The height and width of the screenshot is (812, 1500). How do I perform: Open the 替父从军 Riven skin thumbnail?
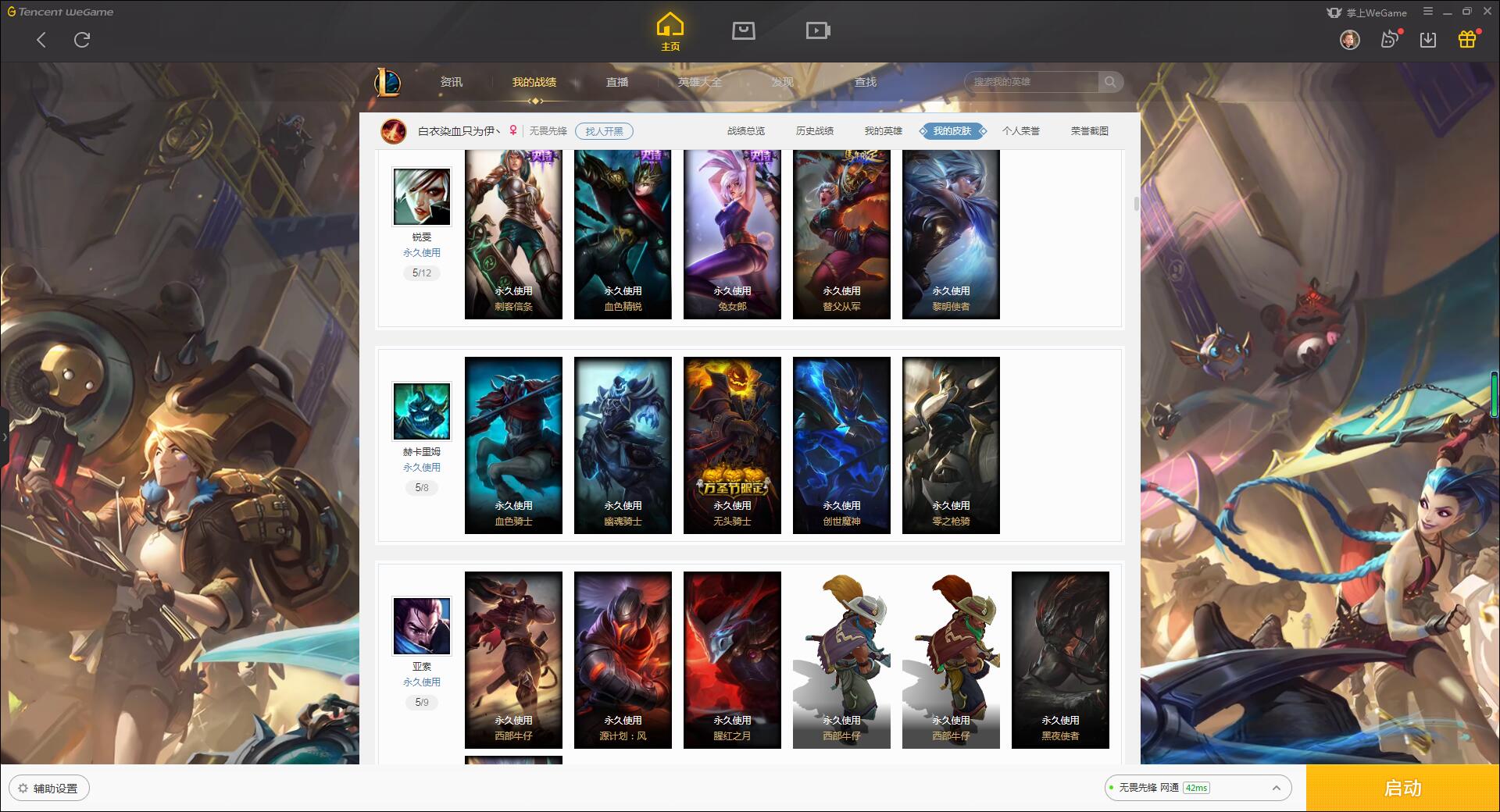[x=841, y=234]
